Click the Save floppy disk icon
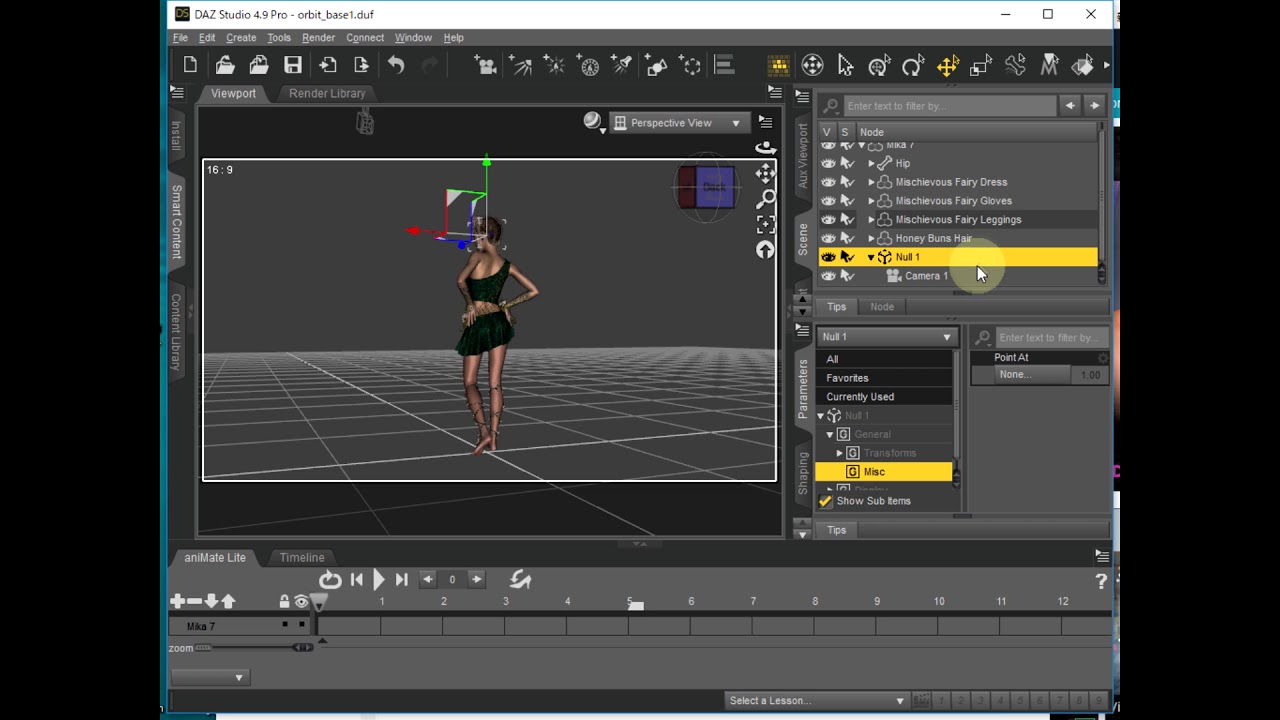 point(293,66)
